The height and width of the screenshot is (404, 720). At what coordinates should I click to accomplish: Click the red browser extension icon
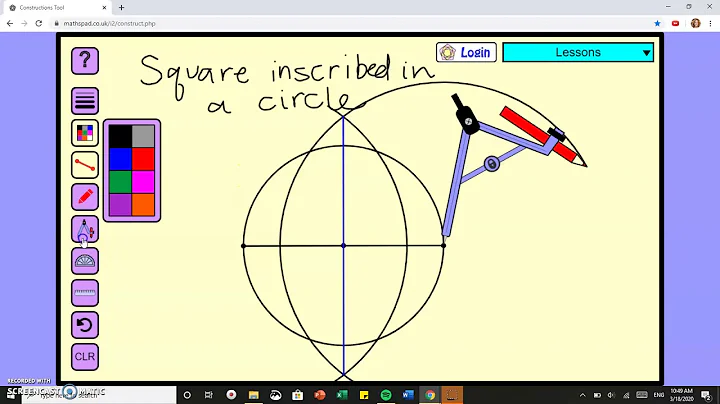tap(675, 23)
